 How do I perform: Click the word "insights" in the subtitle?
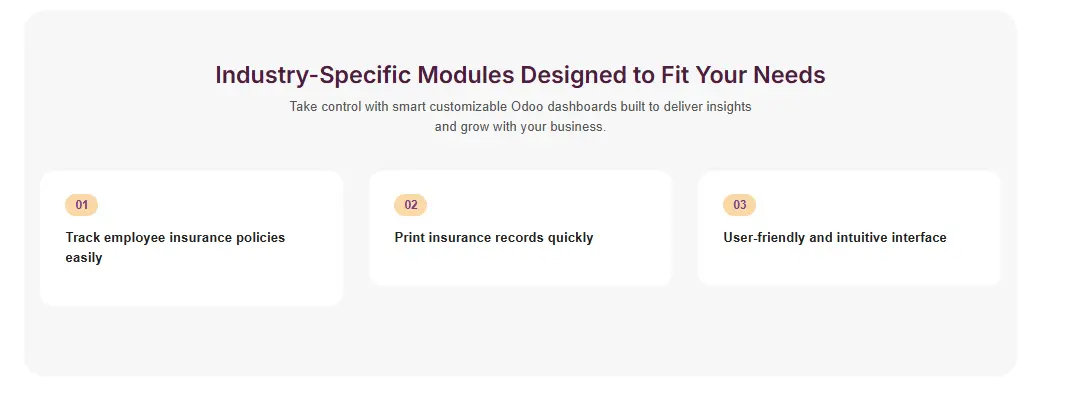pyautogui.click(x=727, y=106)
